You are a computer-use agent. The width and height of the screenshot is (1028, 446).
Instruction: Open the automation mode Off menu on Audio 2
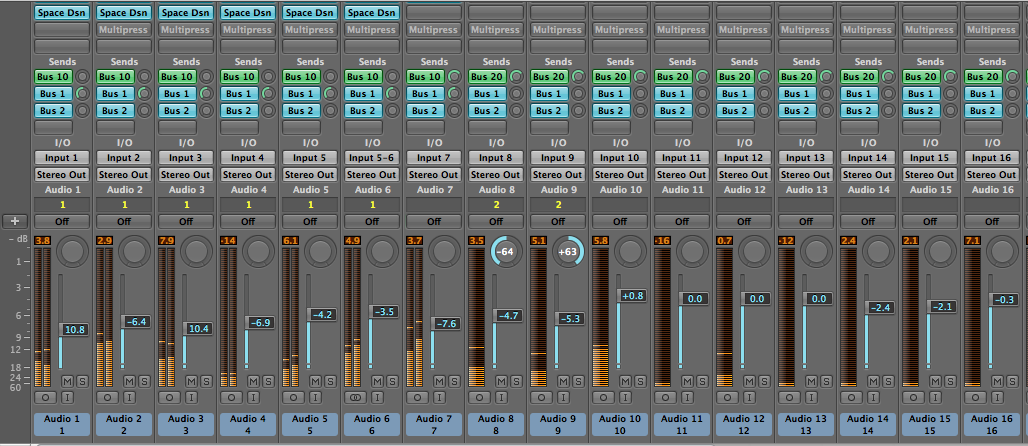[124, 222]
